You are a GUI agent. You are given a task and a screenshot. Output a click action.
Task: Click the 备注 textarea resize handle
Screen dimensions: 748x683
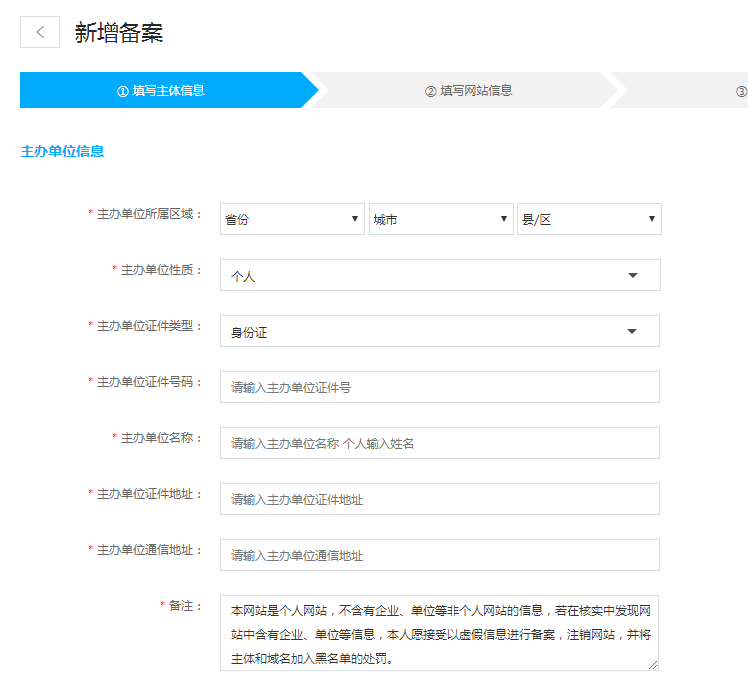pyautogui.click(x=653, y=664)
